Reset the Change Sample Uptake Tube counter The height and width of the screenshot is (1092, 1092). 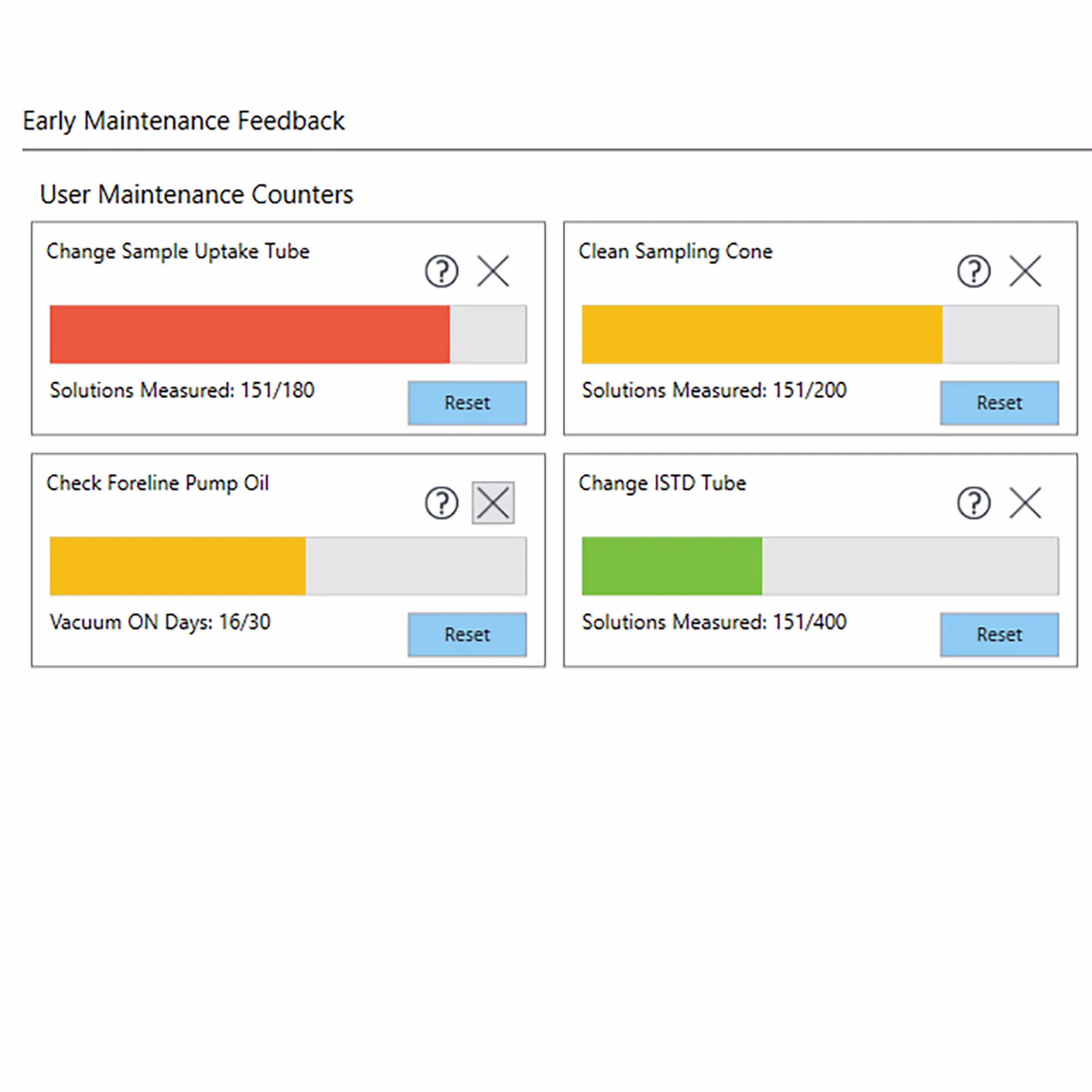click(x=467, y=403)
